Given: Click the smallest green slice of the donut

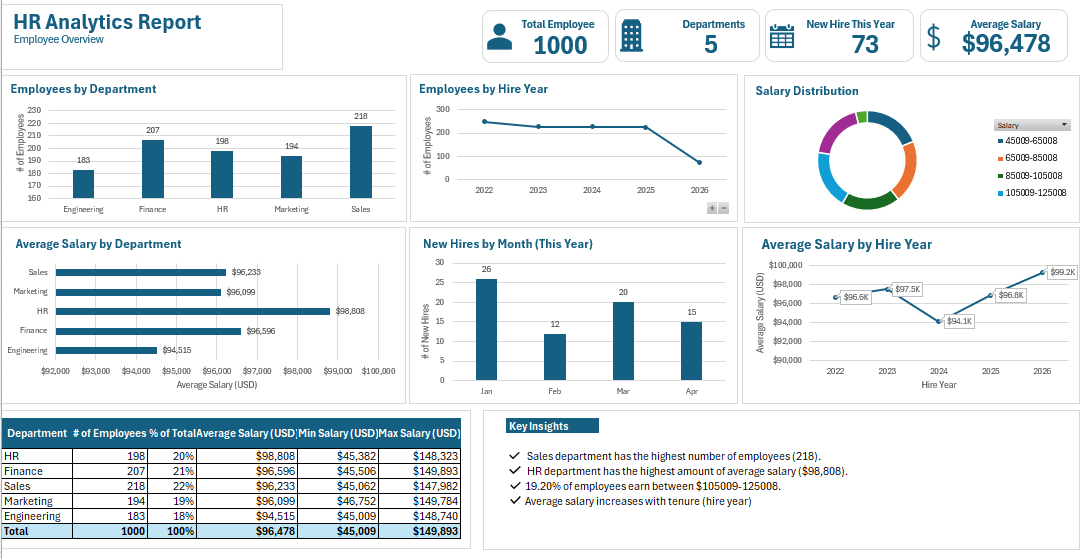Looking at the screenshot, I should click(862, 116).
